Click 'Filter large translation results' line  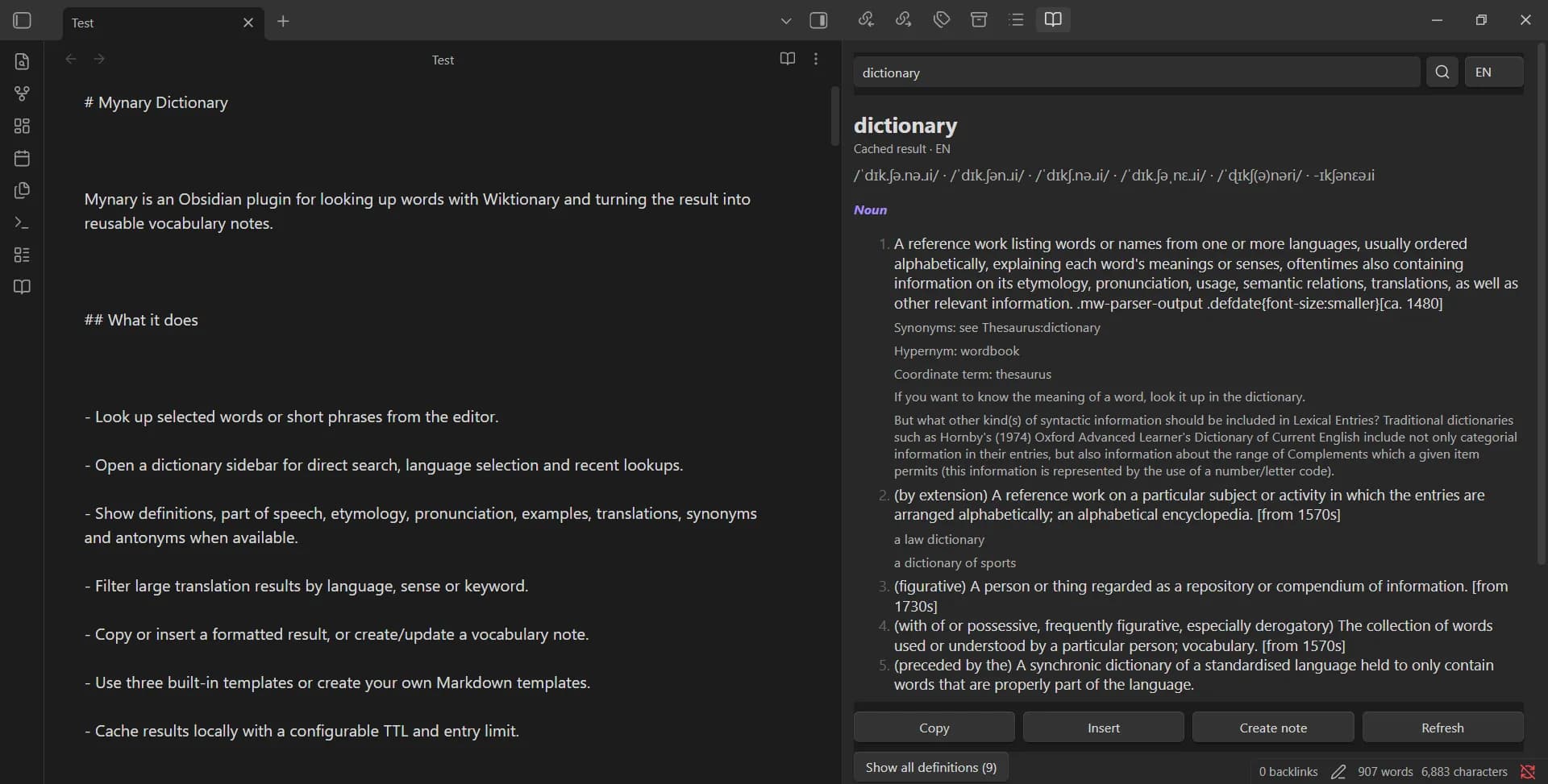click(306, 586)
